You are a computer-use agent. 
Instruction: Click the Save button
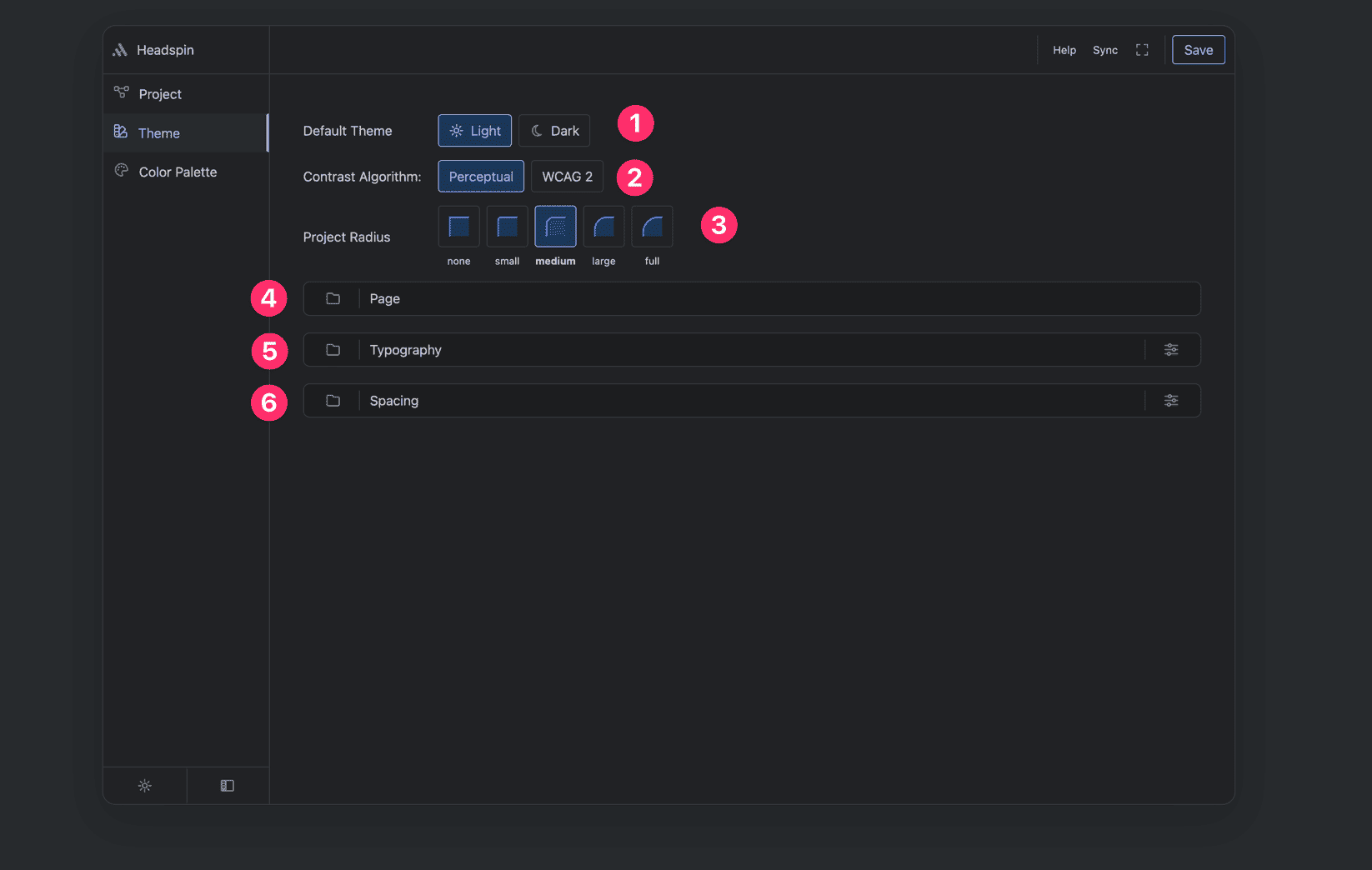pyautogui.click(x=1198, y=49)
